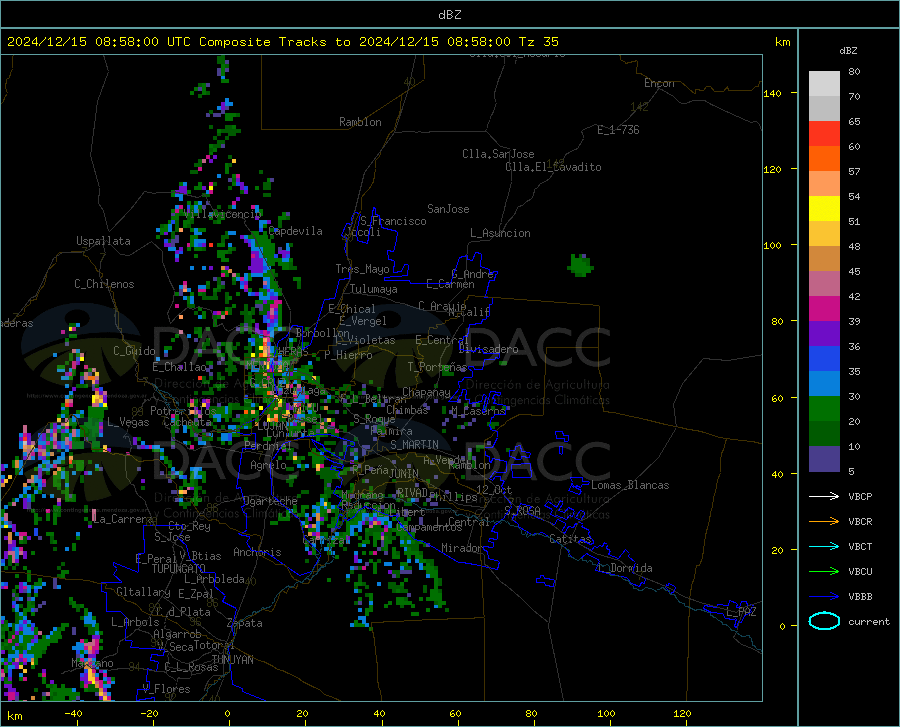Click the V_Flores label

click(166, 689)
